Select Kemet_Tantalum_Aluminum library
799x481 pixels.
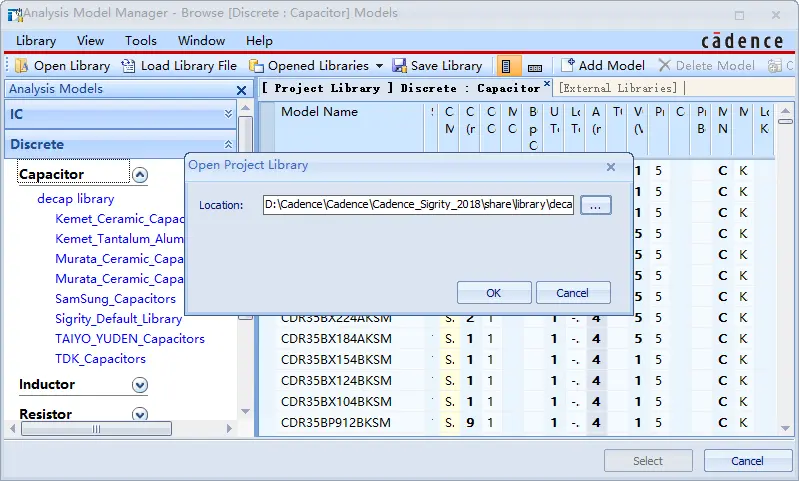[119, 238]
